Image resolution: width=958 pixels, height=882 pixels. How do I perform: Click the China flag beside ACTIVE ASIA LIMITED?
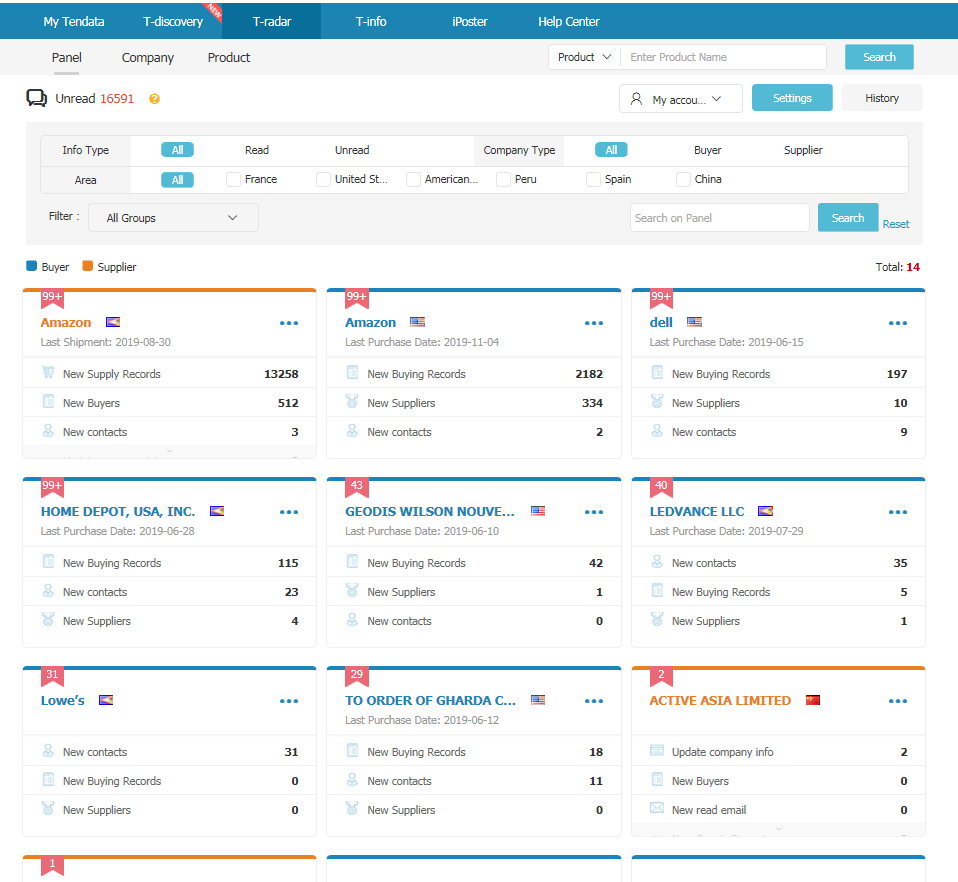tap(813, 700)
